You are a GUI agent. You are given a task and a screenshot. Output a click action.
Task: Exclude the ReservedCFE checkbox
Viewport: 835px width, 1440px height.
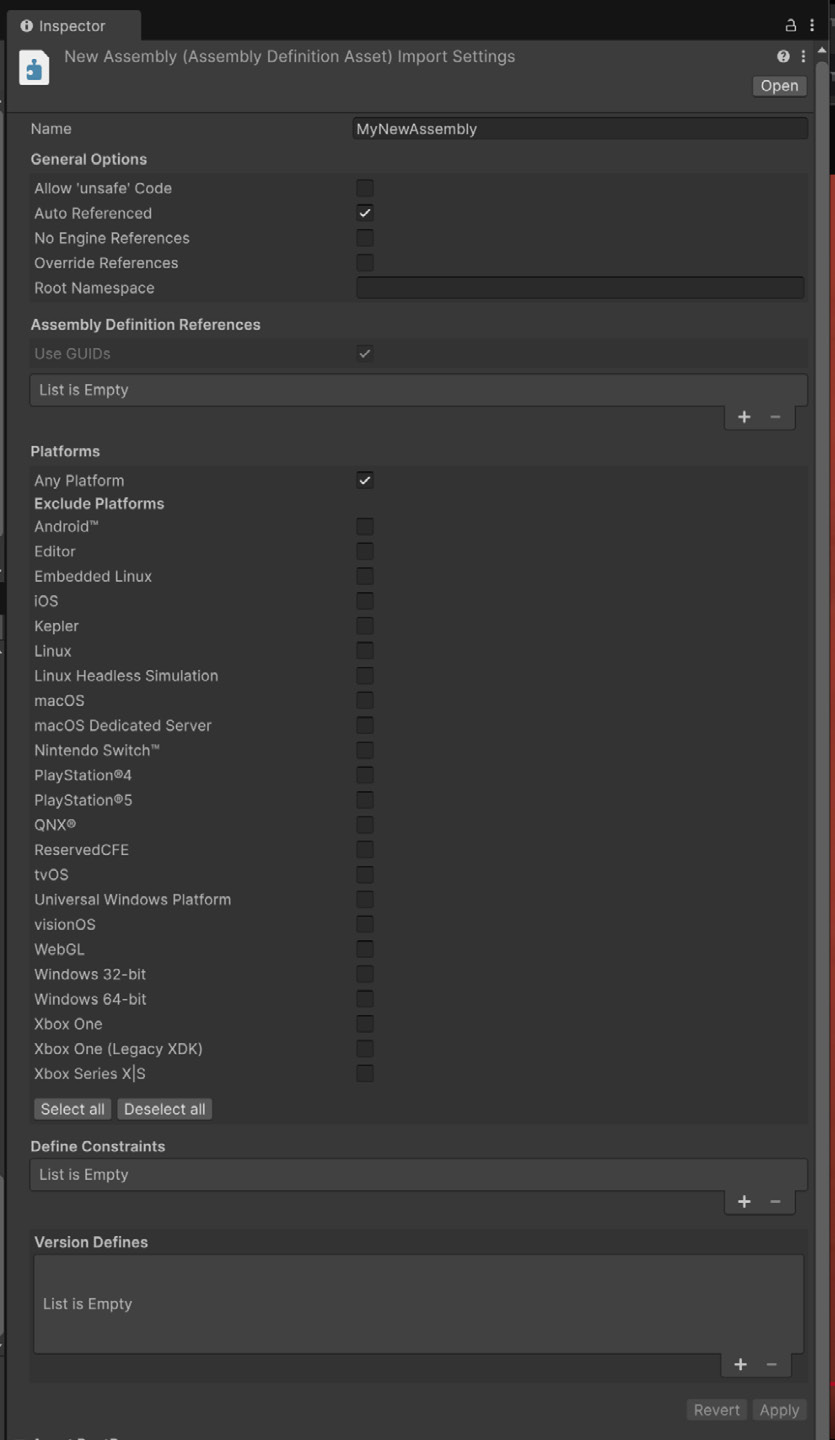pyautogui.click(x=365, y=850)
